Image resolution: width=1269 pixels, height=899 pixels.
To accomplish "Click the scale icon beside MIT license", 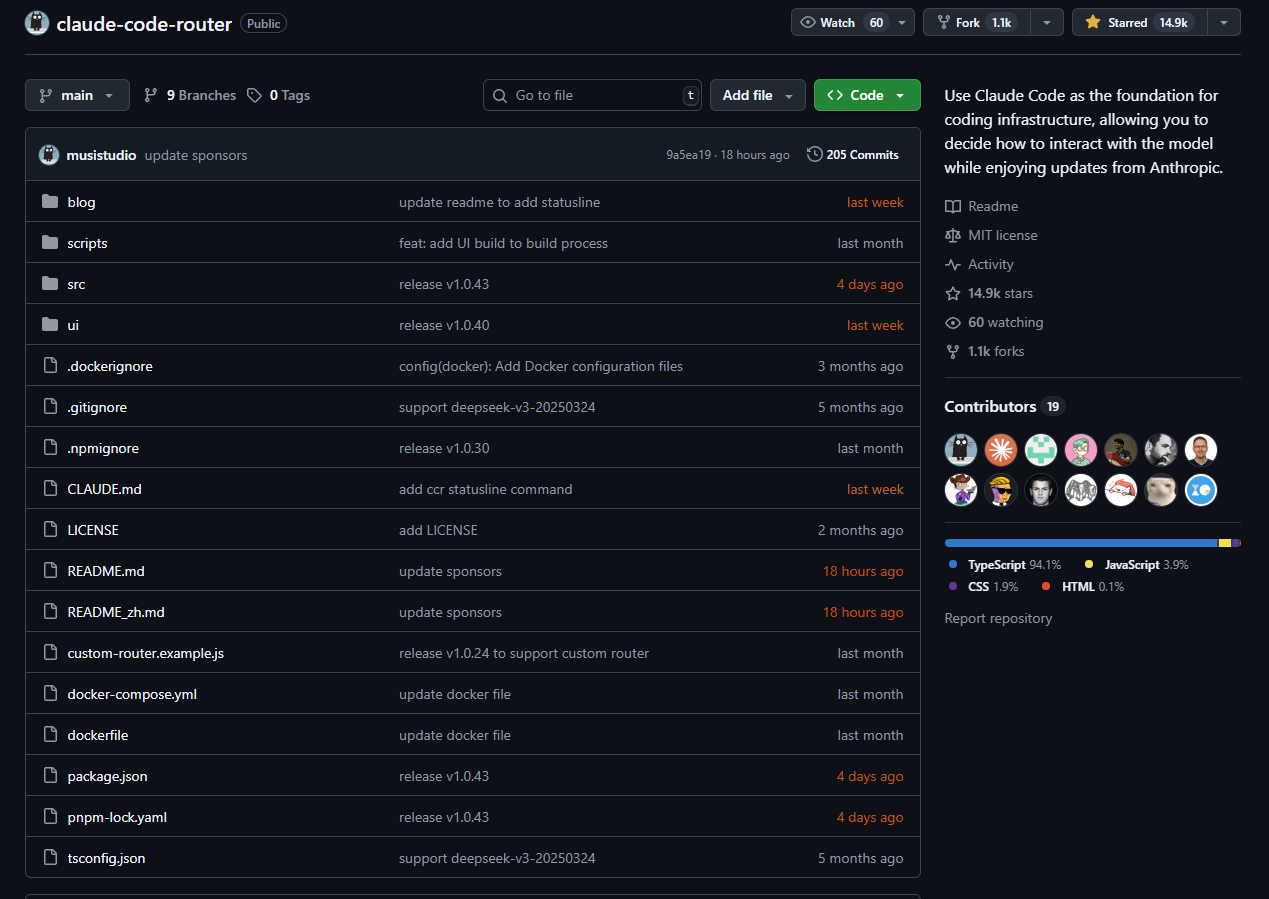I will (952, 235).
